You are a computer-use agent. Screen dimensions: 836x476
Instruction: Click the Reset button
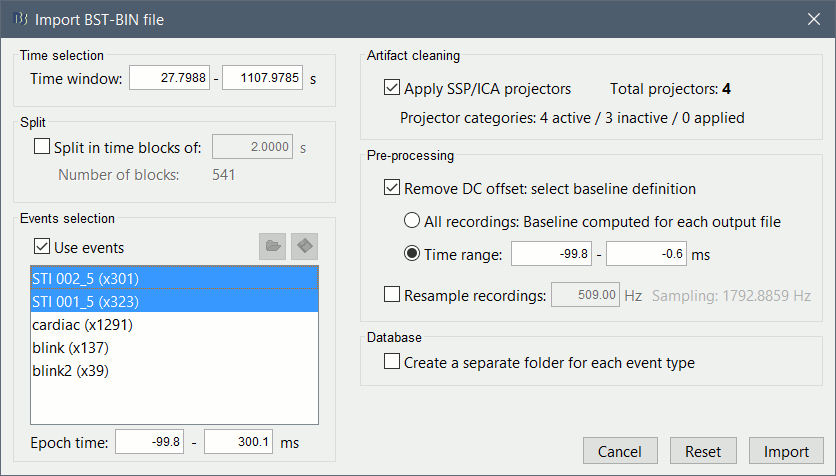point(703,452)
